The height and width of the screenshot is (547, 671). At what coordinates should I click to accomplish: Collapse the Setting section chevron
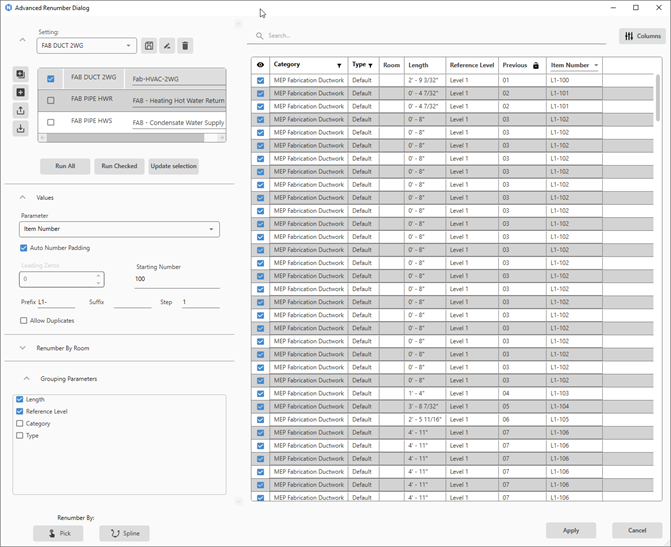(x=23, y=40)
